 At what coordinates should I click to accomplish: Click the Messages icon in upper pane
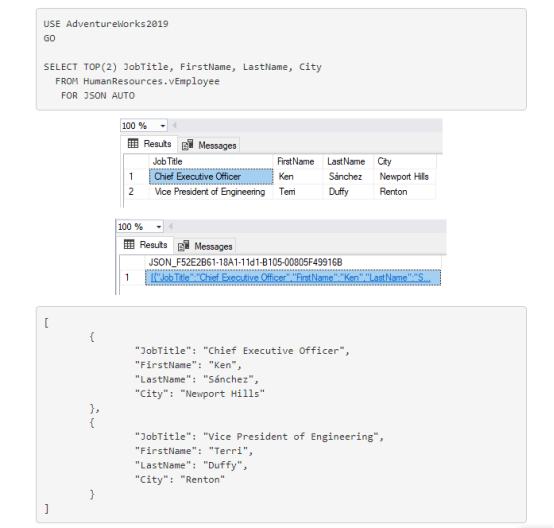pos(187,145)
